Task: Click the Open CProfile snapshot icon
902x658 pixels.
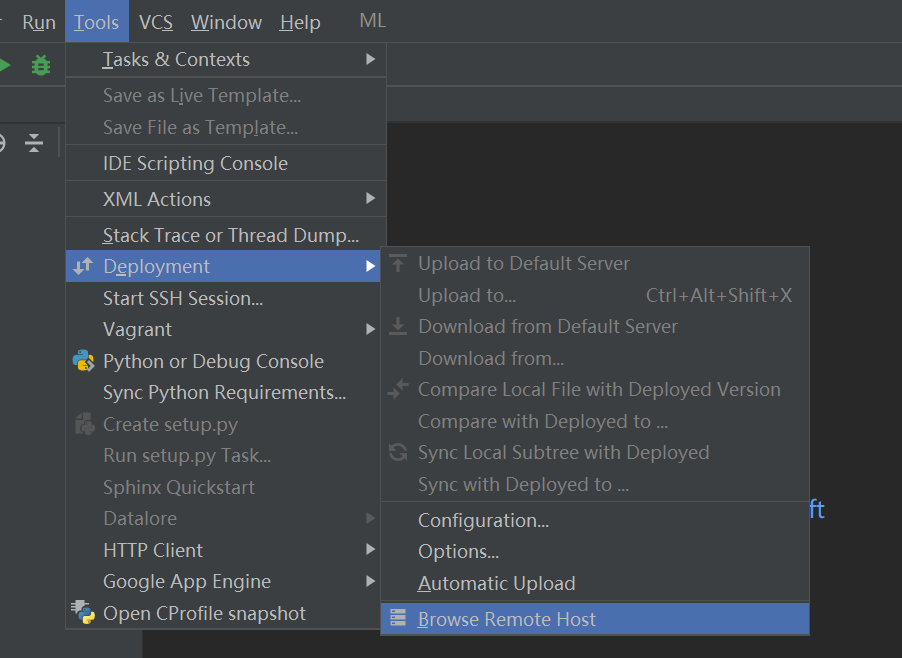Action: (x=84, y=613)
